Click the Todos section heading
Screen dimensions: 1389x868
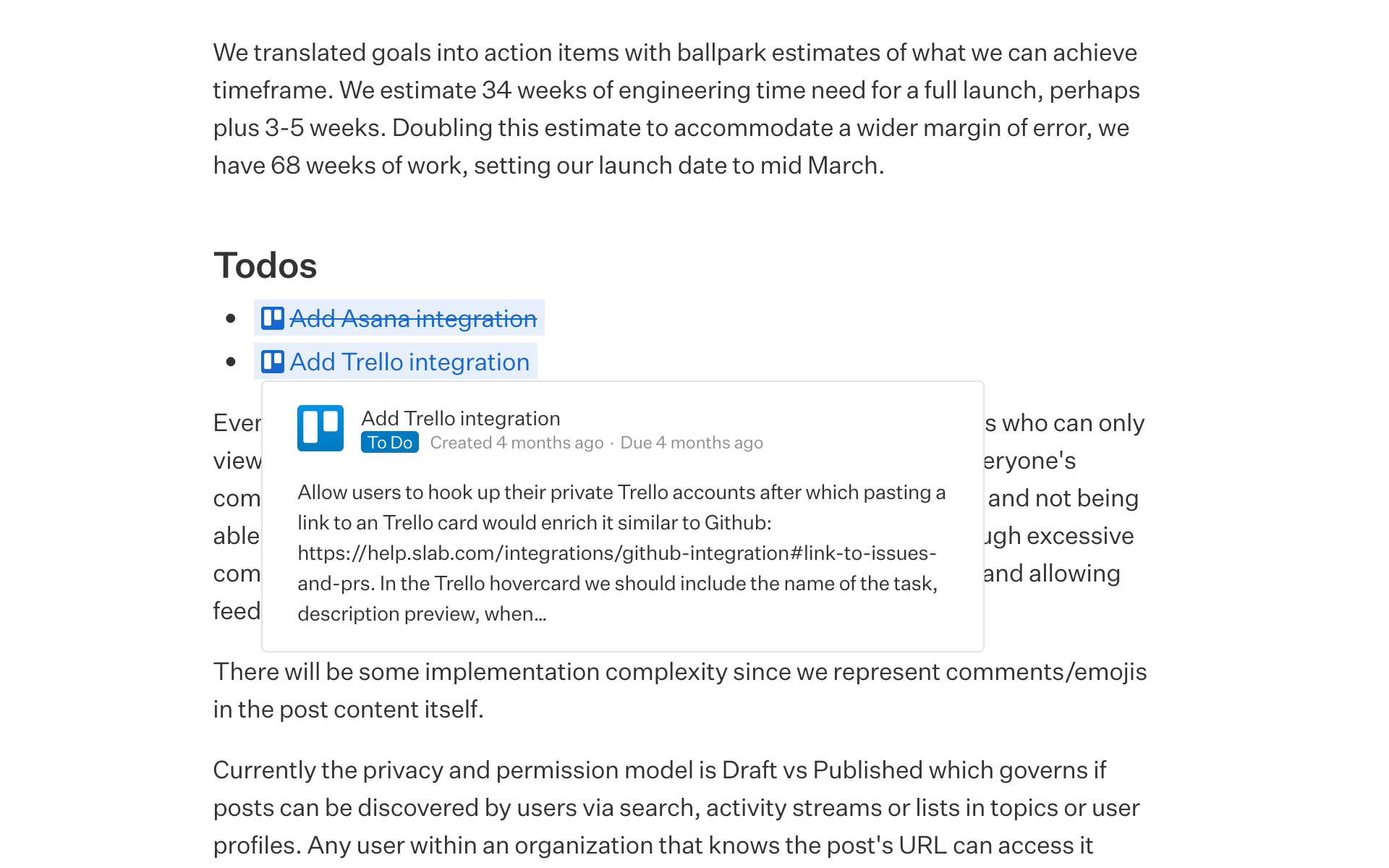tap(265, 265)
